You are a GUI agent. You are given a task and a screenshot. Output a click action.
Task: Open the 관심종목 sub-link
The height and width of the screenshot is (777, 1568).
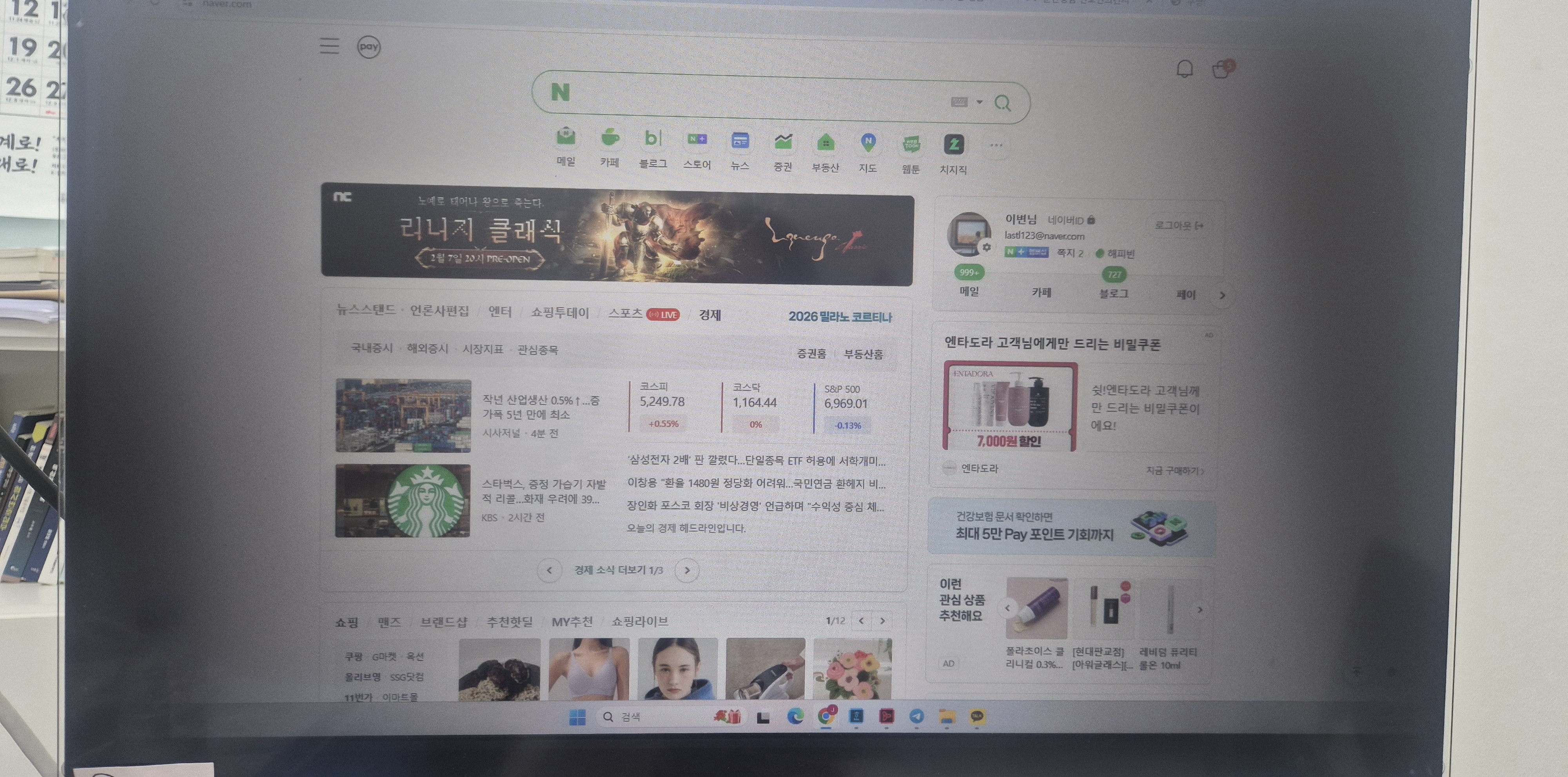[537, 350]
